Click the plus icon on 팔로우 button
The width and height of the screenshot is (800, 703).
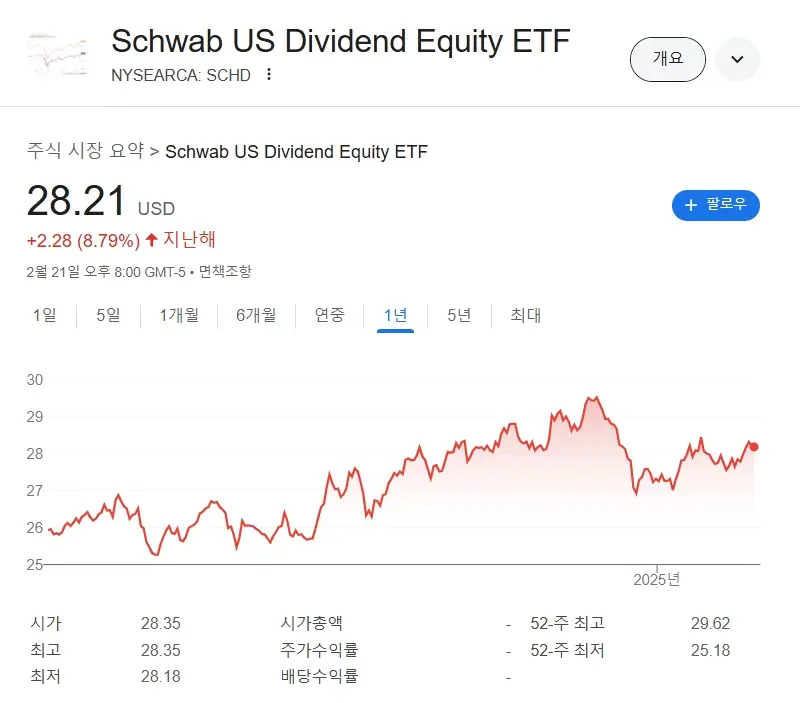(690, 205)
